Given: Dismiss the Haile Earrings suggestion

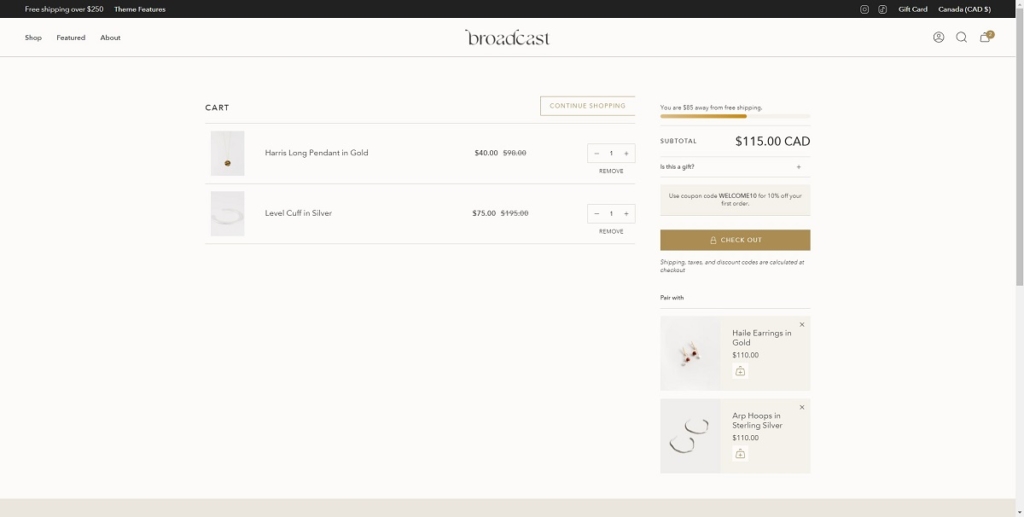Looking at the screenshot, I should point(802,324).
